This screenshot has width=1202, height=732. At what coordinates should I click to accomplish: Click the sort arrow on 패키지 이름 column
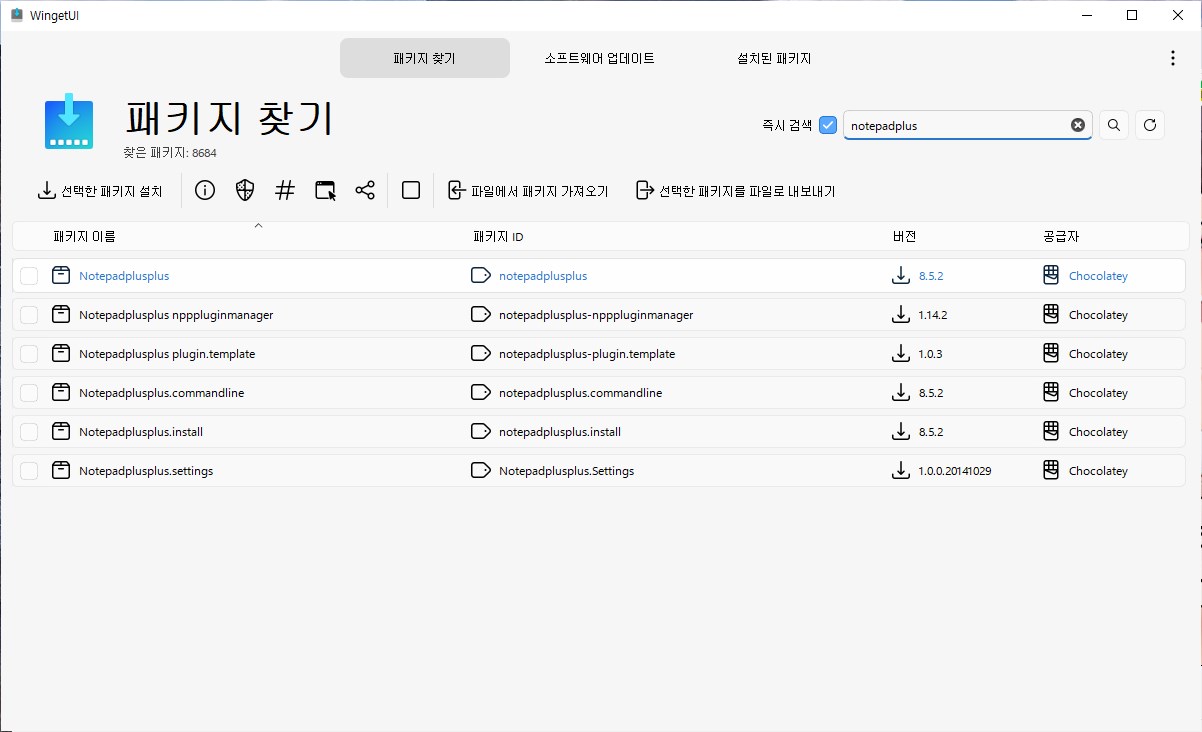click(x=258, y=227)
